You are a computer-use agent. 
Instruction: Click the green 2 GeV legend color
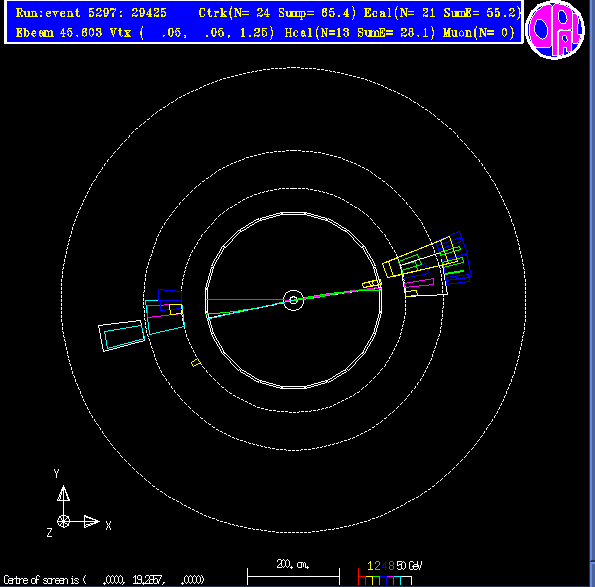coord(377,566)
